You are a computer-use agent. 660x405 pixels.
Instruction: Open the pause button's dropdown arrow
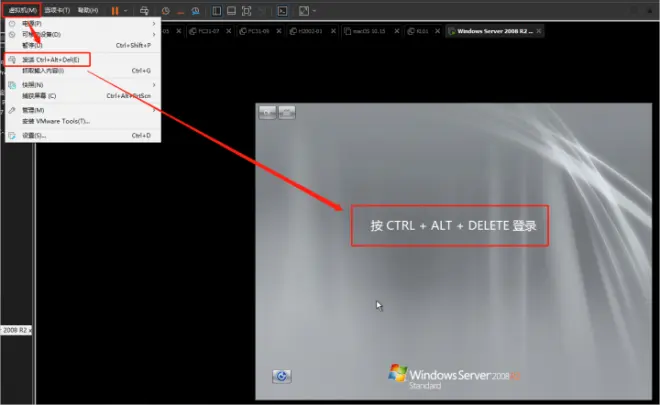click(125, 11)
